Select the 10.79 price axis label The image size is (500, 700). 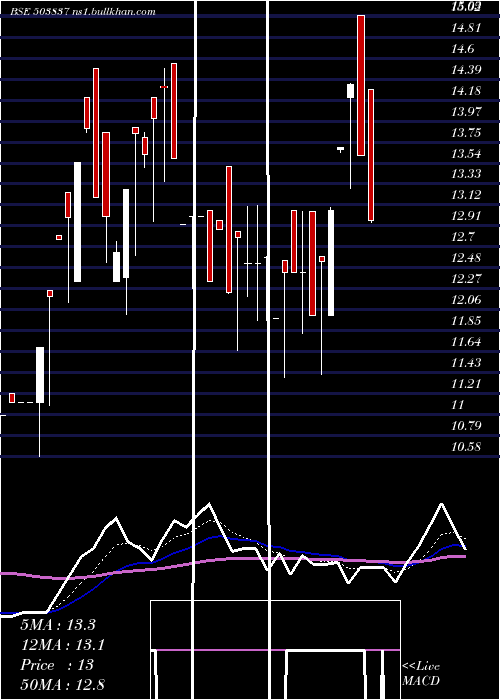tap(466, 426)
